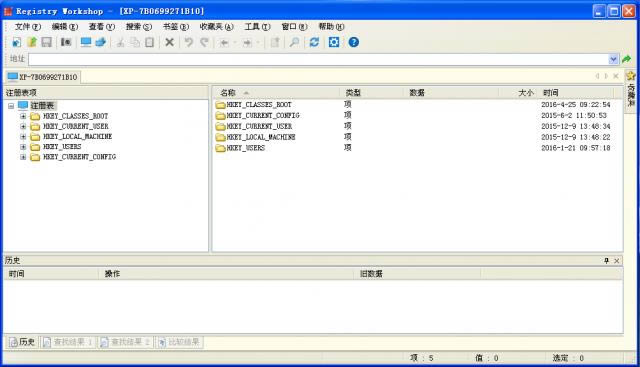640x367 pixels.
Task: Click the 旧数据 column header in history
Action: coord(418,274)
